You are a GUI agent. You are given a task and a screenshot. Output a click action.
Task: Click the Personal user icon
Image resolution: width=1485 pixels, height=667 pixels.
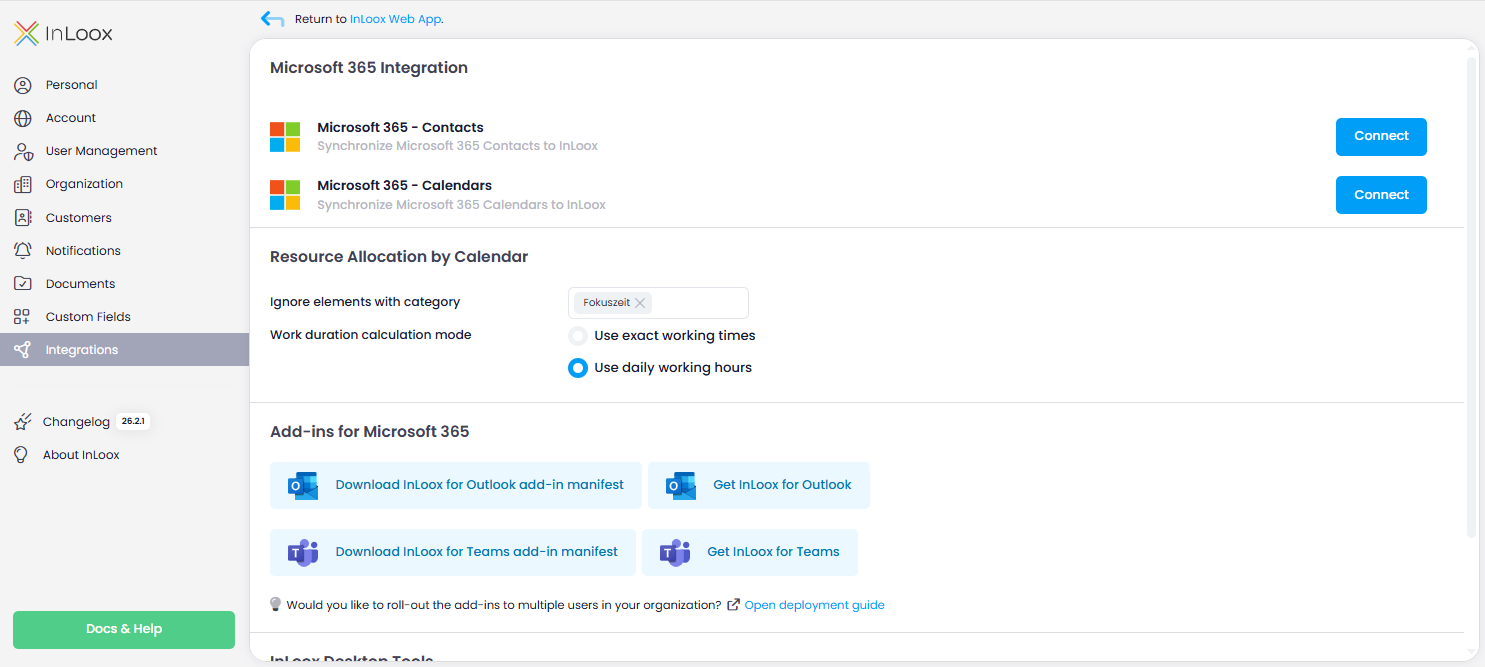click(x=23, y=85)
